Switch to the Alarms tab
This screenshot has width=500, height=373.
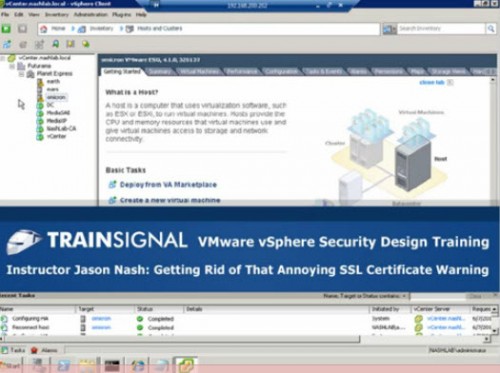pos(358,71)
